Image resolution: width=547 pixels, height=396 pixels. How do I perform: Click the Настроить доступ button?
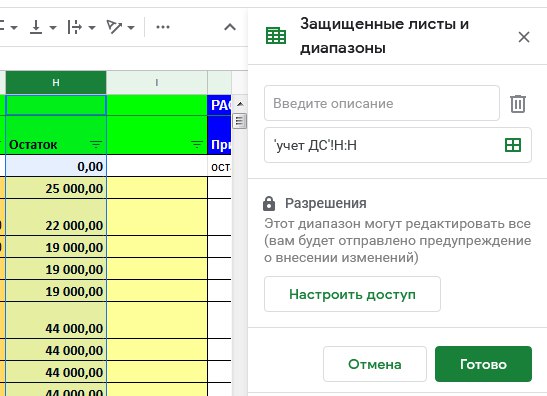[x=352, y=294]
